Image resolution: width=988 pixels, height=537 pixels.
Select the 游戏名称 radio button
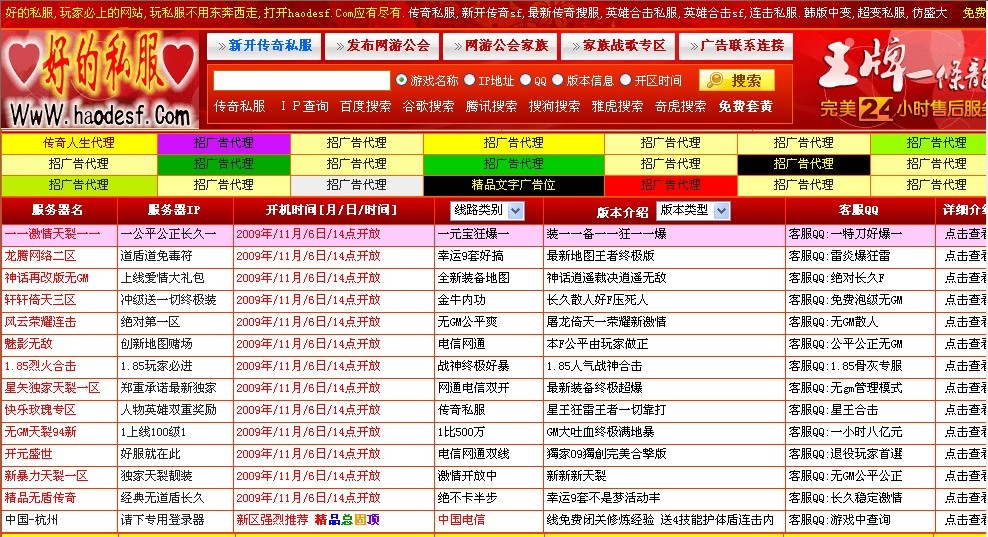click(x=402, y=80)
